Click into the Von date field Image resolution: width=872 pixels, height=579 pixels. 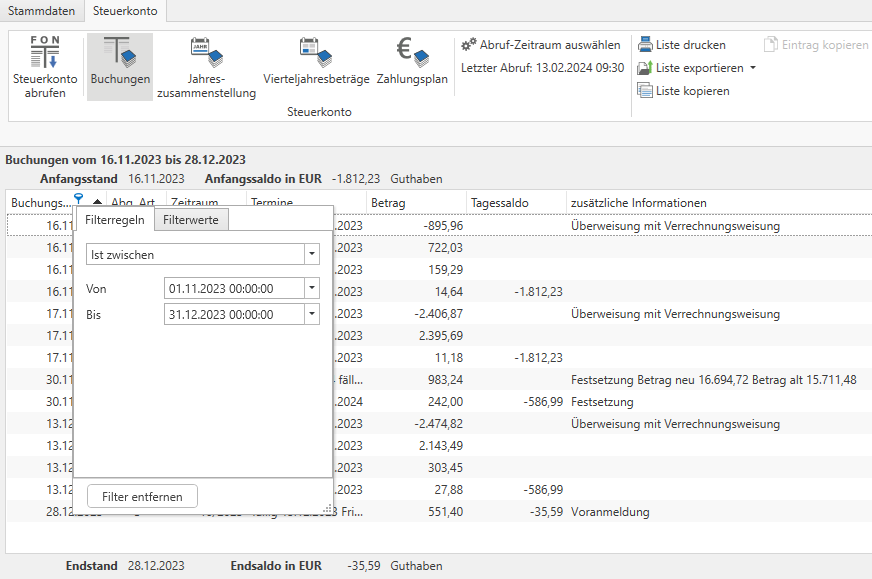233,288
